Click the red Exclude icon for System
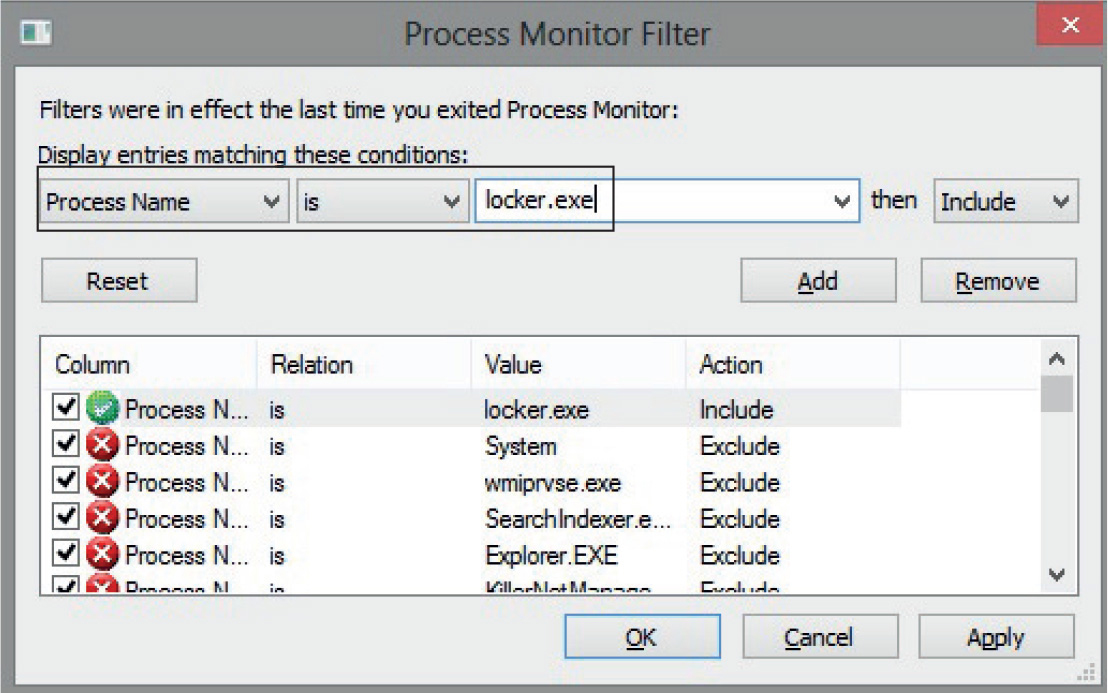Viewport: 1108px width, 693px height. point(102,446)
